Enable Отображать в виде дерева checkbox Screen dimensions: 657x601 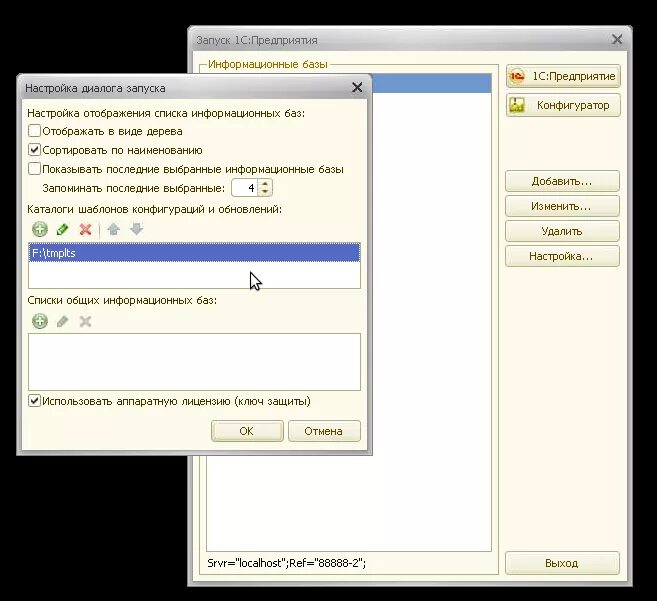[34, 131]
